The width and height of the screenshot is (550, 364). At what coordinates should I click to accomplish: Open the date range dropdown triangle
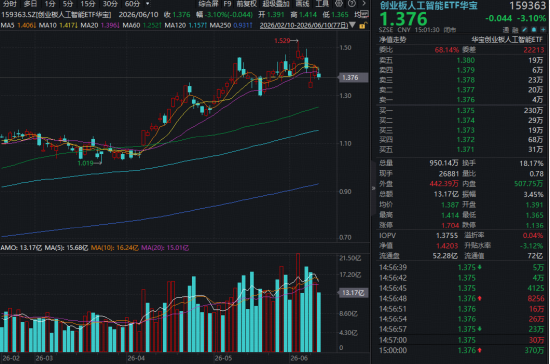click(353, 25)
